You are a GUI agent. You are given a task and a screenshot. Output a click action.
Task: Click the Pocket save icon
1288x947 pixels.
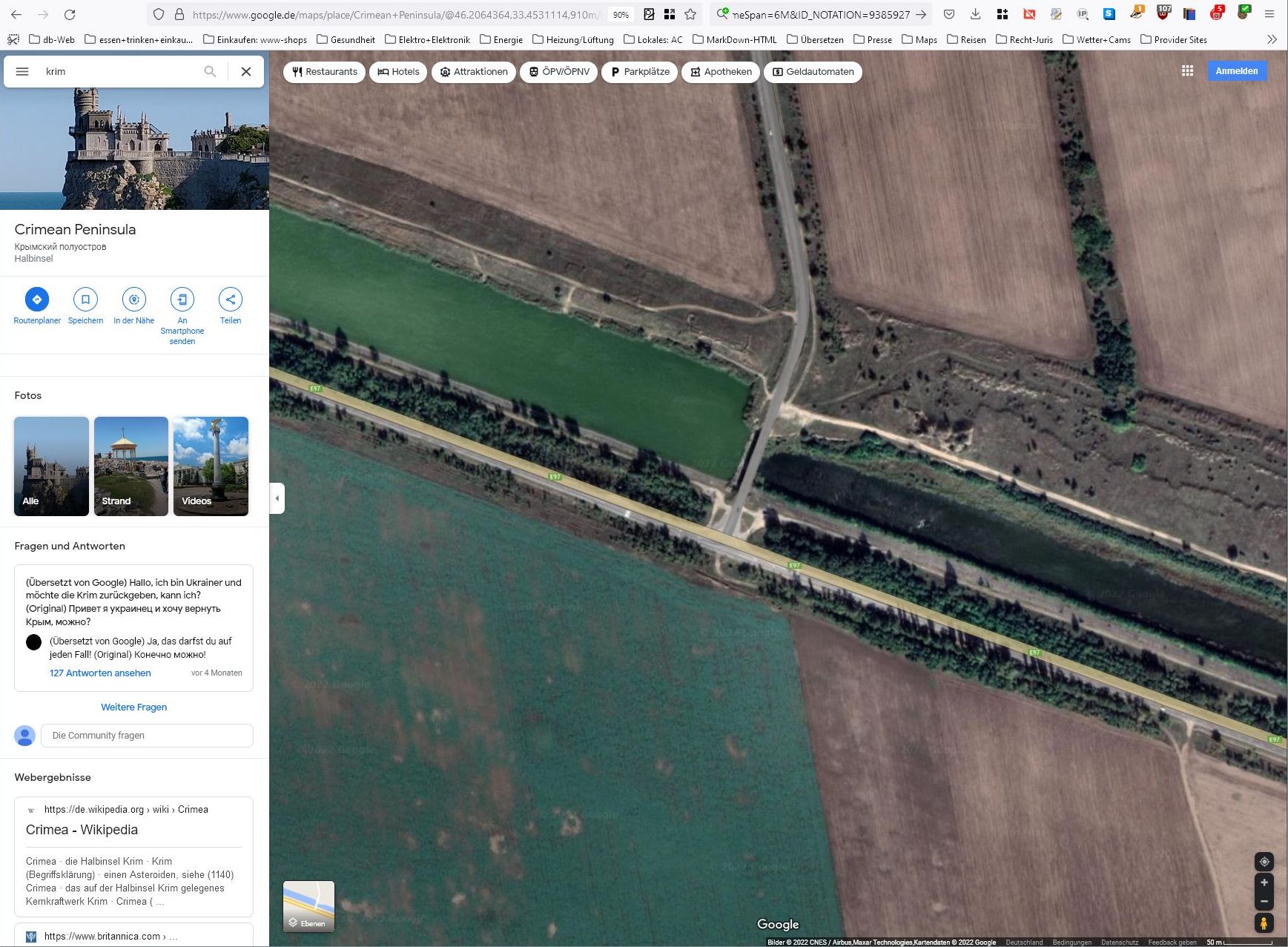(949, 15)
